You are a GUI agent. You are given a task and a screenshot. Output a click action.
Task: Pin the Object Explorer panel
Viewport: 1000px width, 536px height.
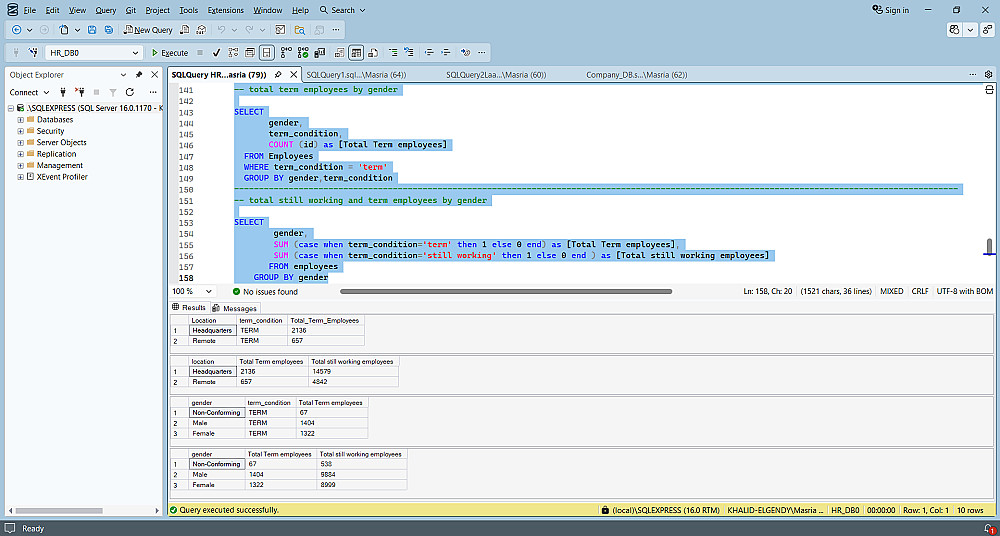click(x=139, y=75)
